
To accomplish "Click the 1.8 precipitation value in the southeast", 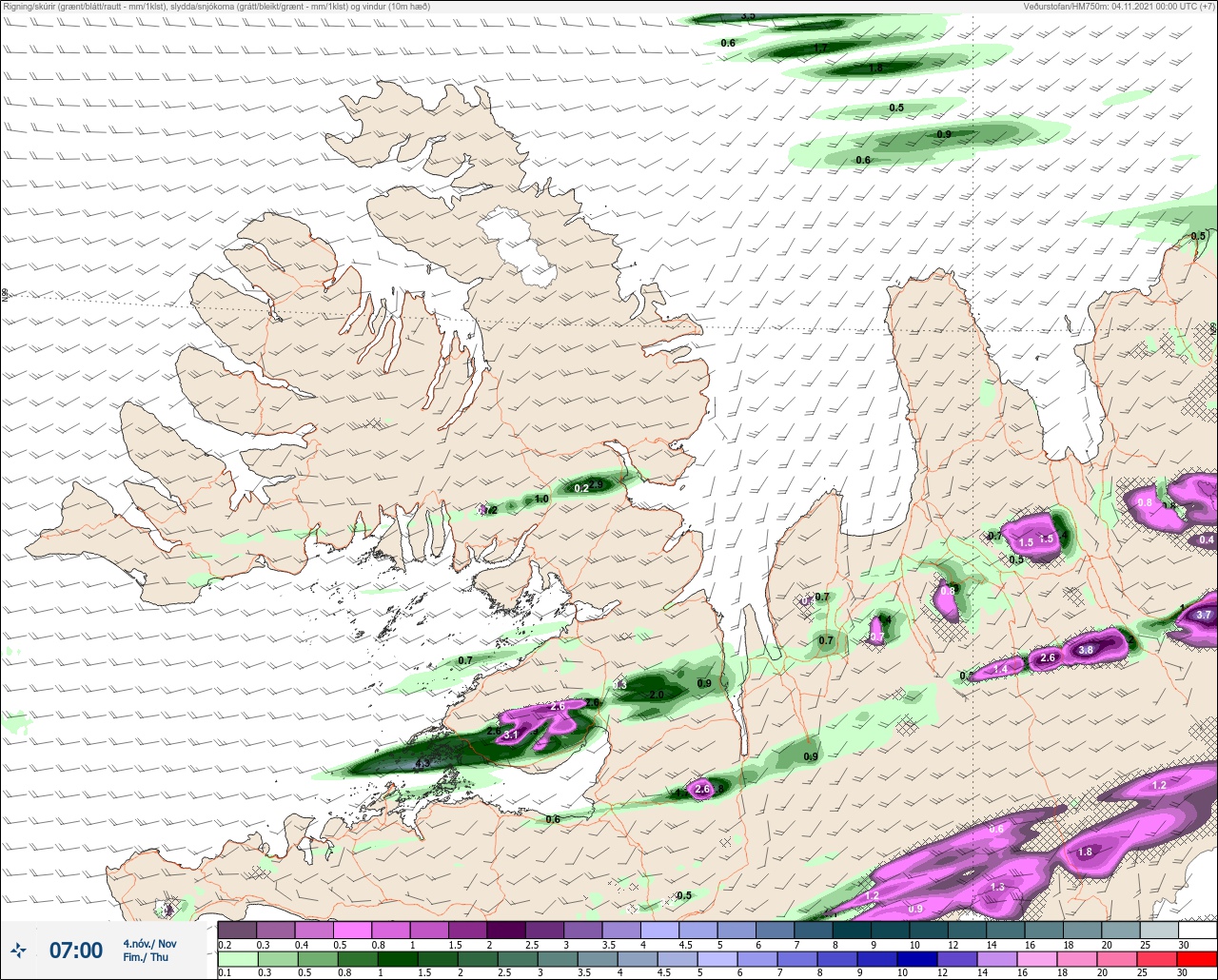I will point(1085,852).
